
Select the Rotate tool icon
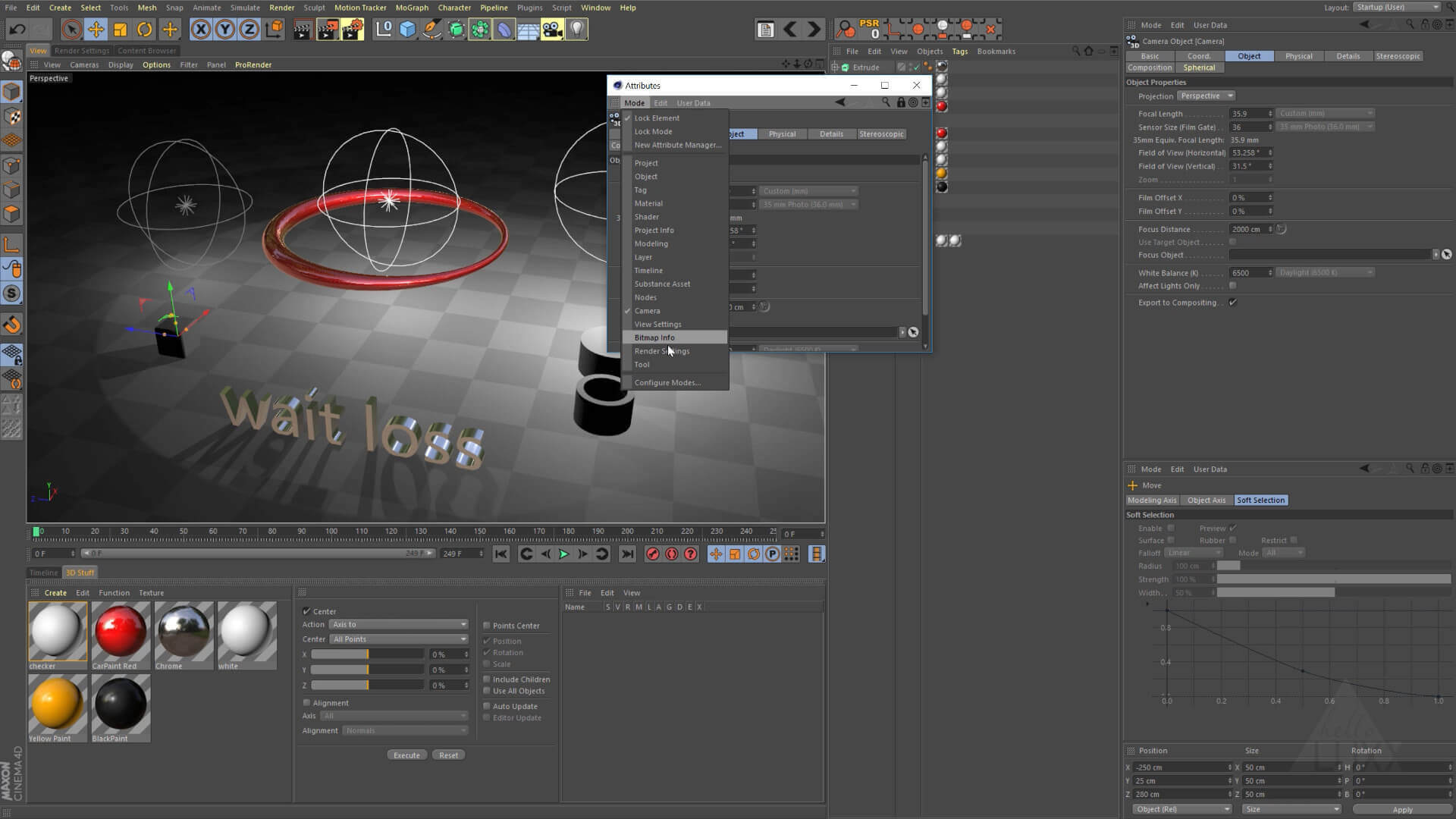pos(144,30)
